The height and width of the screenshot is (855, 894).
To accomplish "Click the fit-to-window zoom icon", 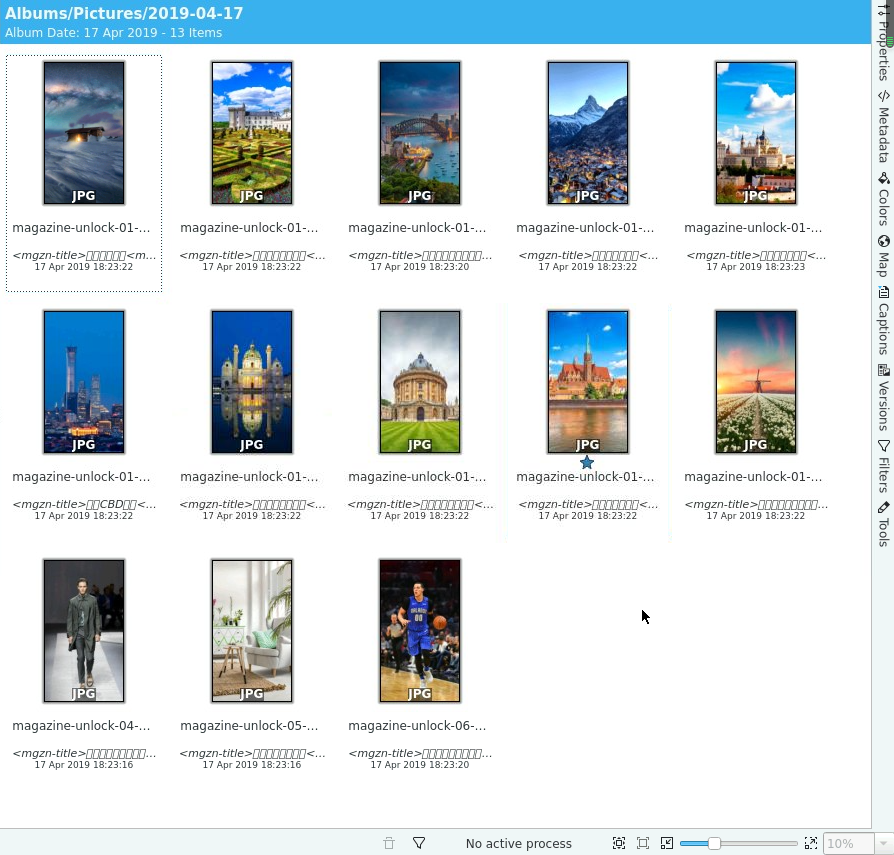I will point(619,843).
